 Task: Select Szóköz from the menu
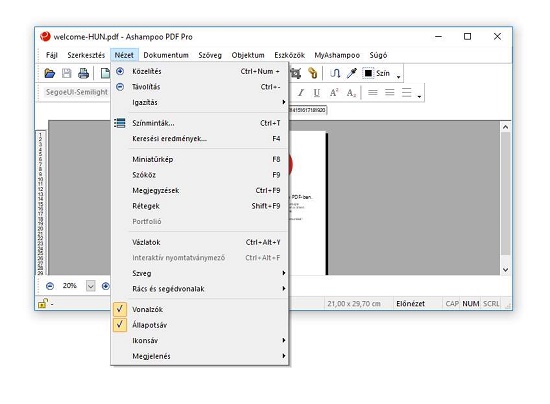(200, 175)
